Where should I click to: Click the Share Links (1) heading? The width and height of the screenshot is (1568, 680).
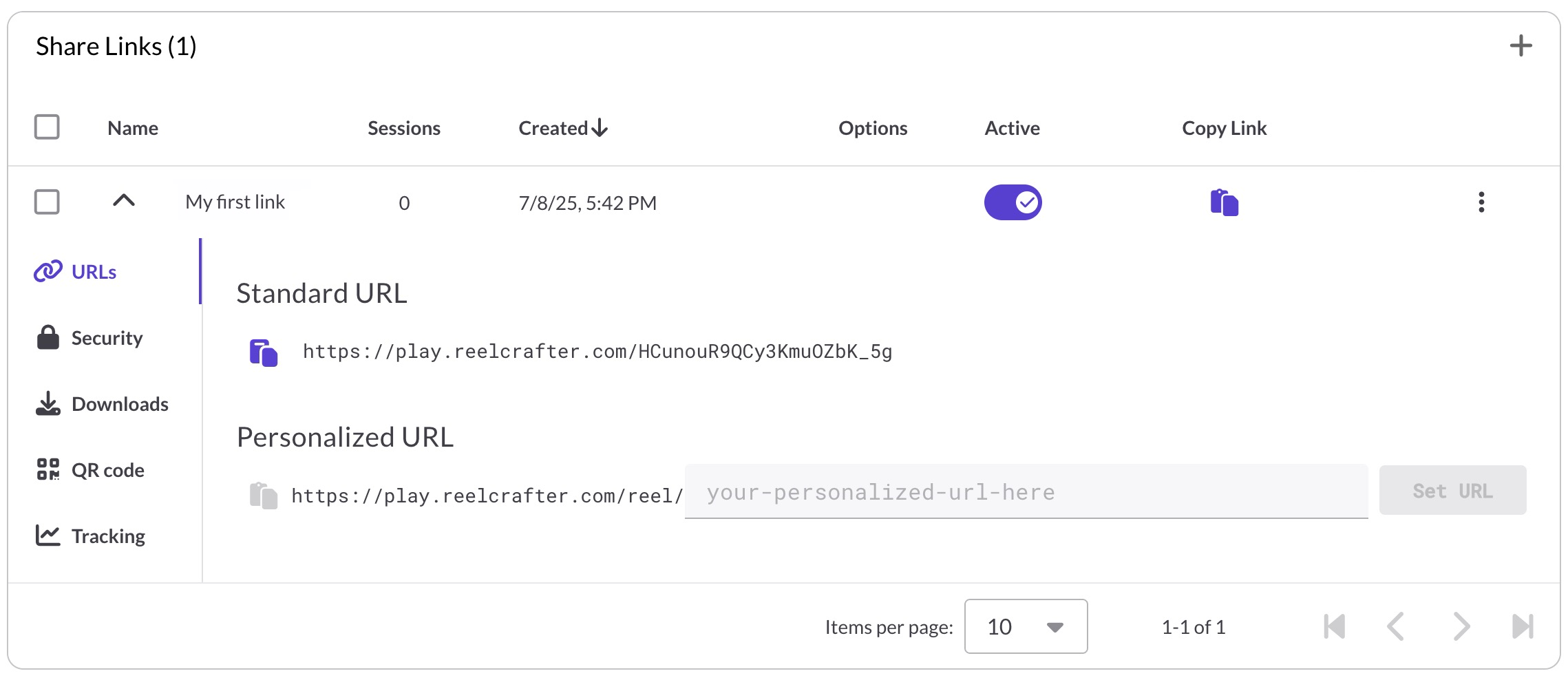pyautogui.click(x=116, y=46)
